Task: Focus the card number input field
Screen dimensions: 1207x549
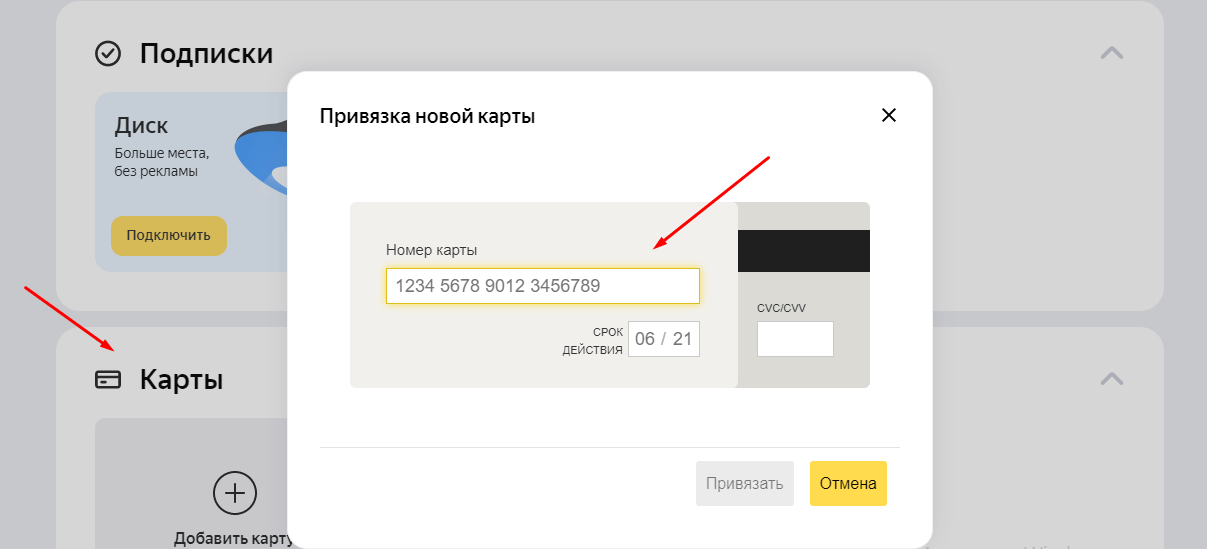Action: [x=543, y=285]
